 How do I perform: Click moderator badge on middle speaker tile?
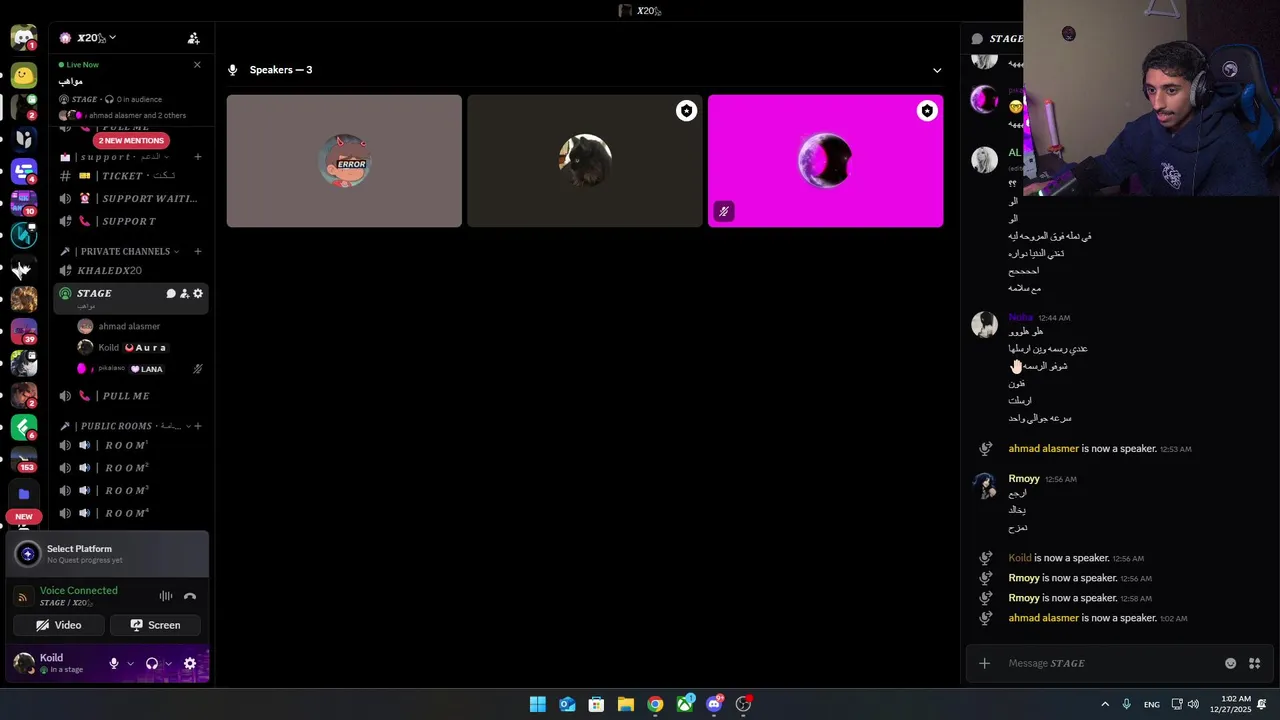pos(686,111)
